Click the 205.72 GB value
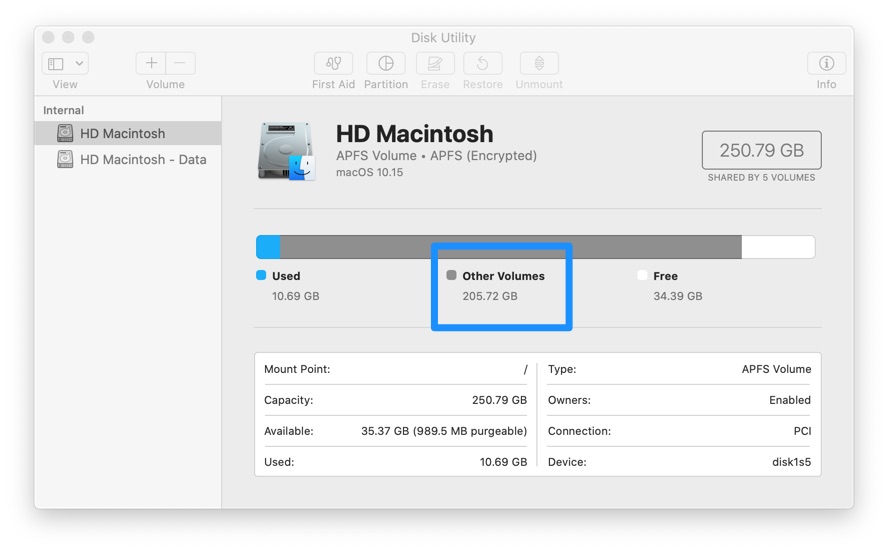The width and height of the screenshot is (888, 551). pyautogui.click(x=490, y=296)
